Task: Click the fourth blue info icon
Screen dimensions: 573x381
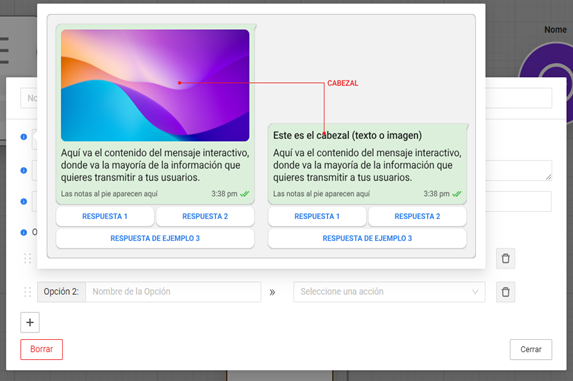Action: 24,232
